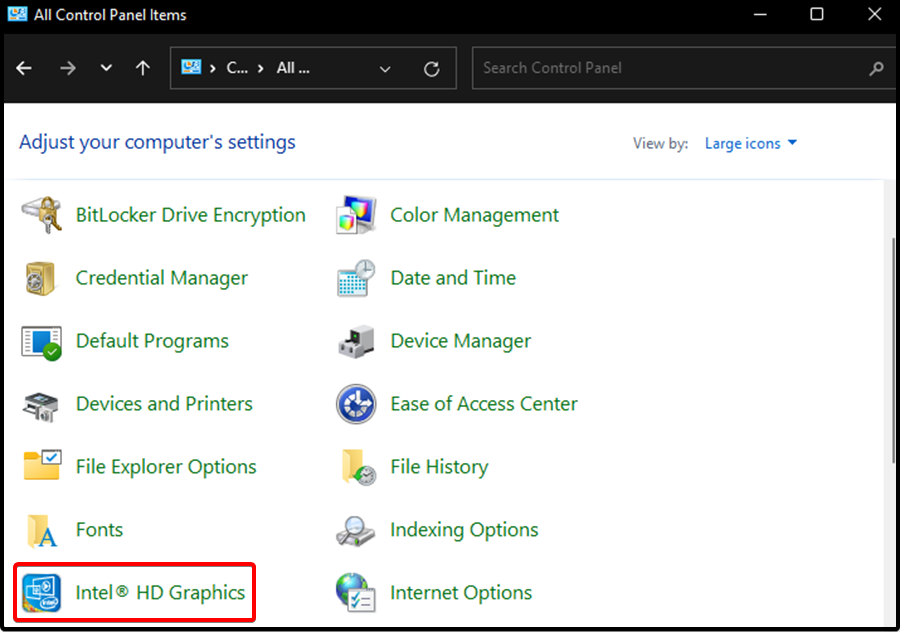Screen dimensions: 900x632
Task: Open Color Management
Action: pos(474,215)
